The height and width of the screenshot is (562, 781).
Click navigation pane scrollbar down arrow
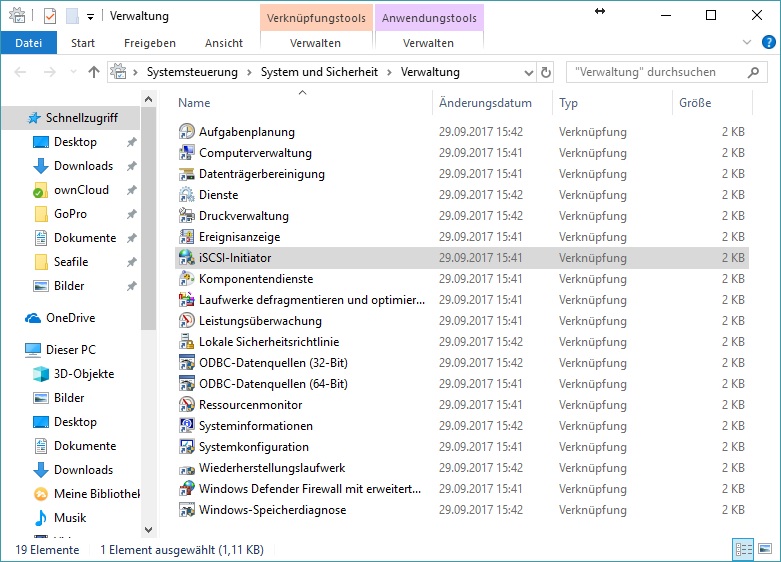(148, 530)
